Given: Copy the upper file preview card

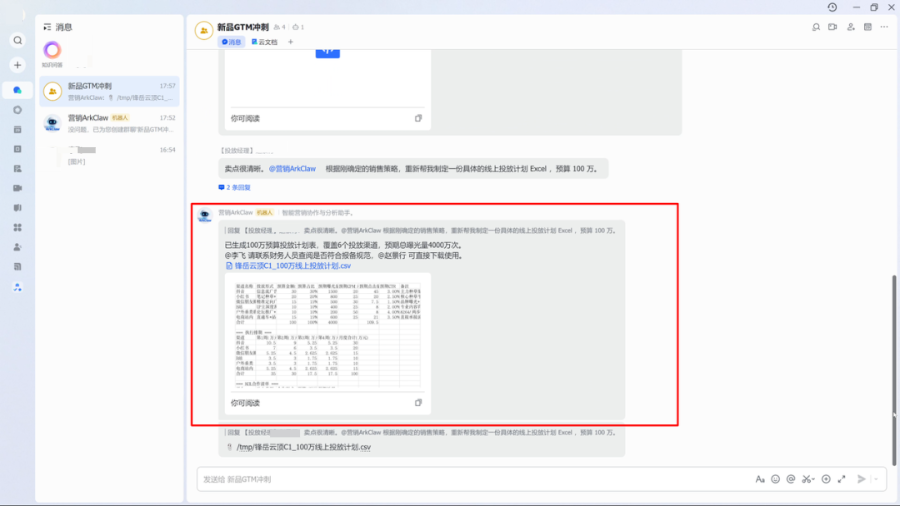Looking at the screenshot, I should (x=418, y=118).
